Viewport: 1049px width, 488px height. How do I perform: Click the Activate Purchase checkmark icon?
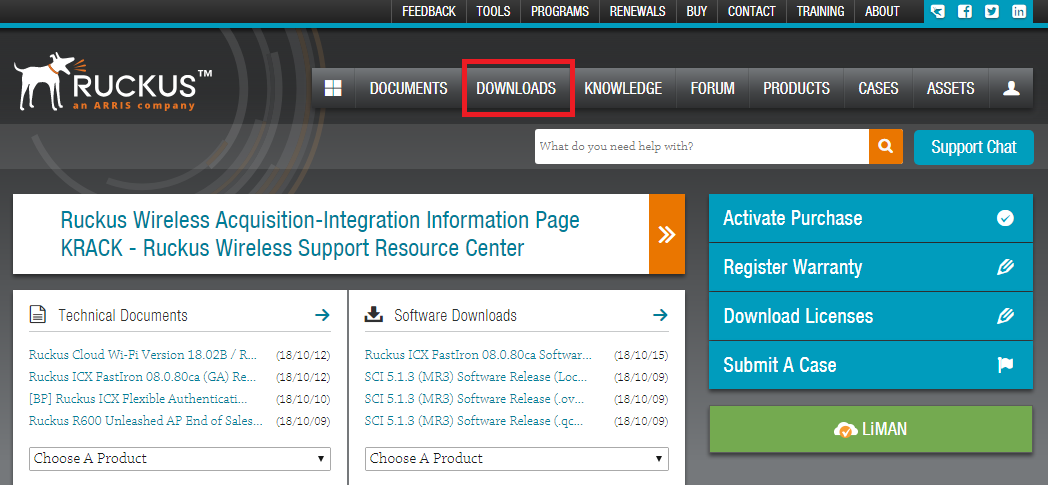[x=1005, y=218]
